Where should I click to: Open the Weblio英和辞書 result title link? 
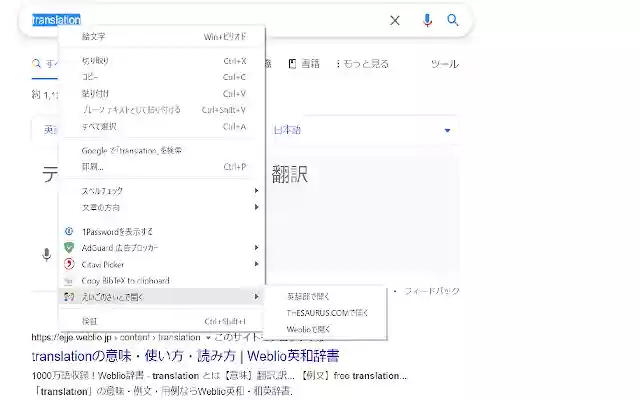(185, 356)
